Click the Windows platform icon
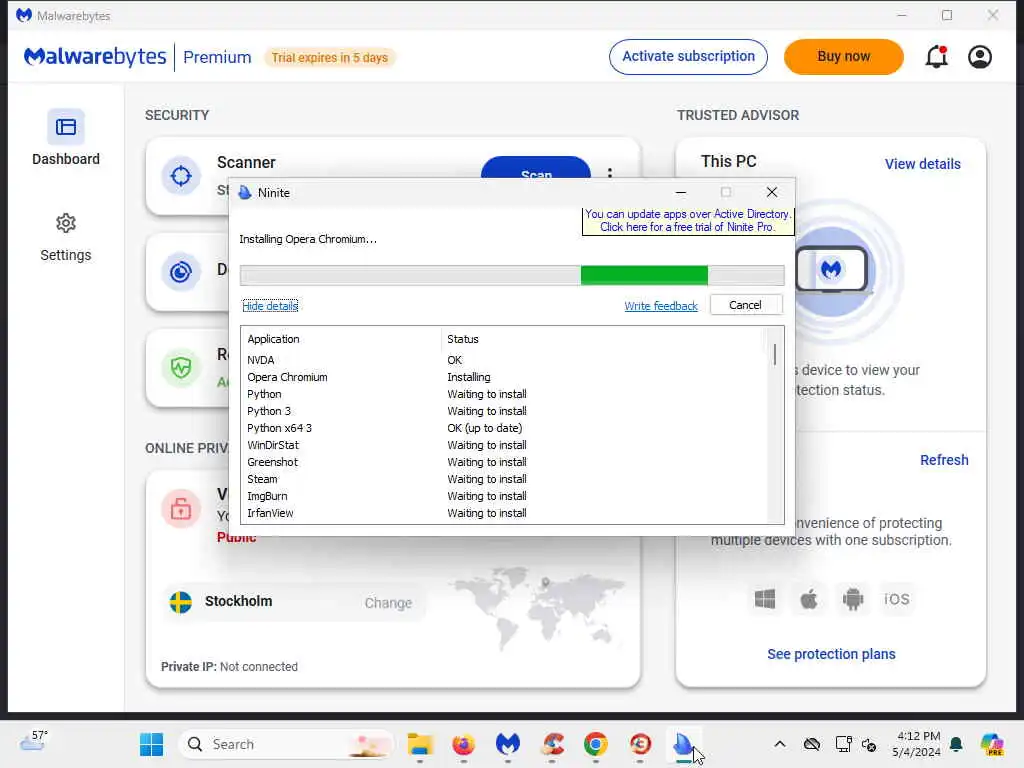 point(765,599)
